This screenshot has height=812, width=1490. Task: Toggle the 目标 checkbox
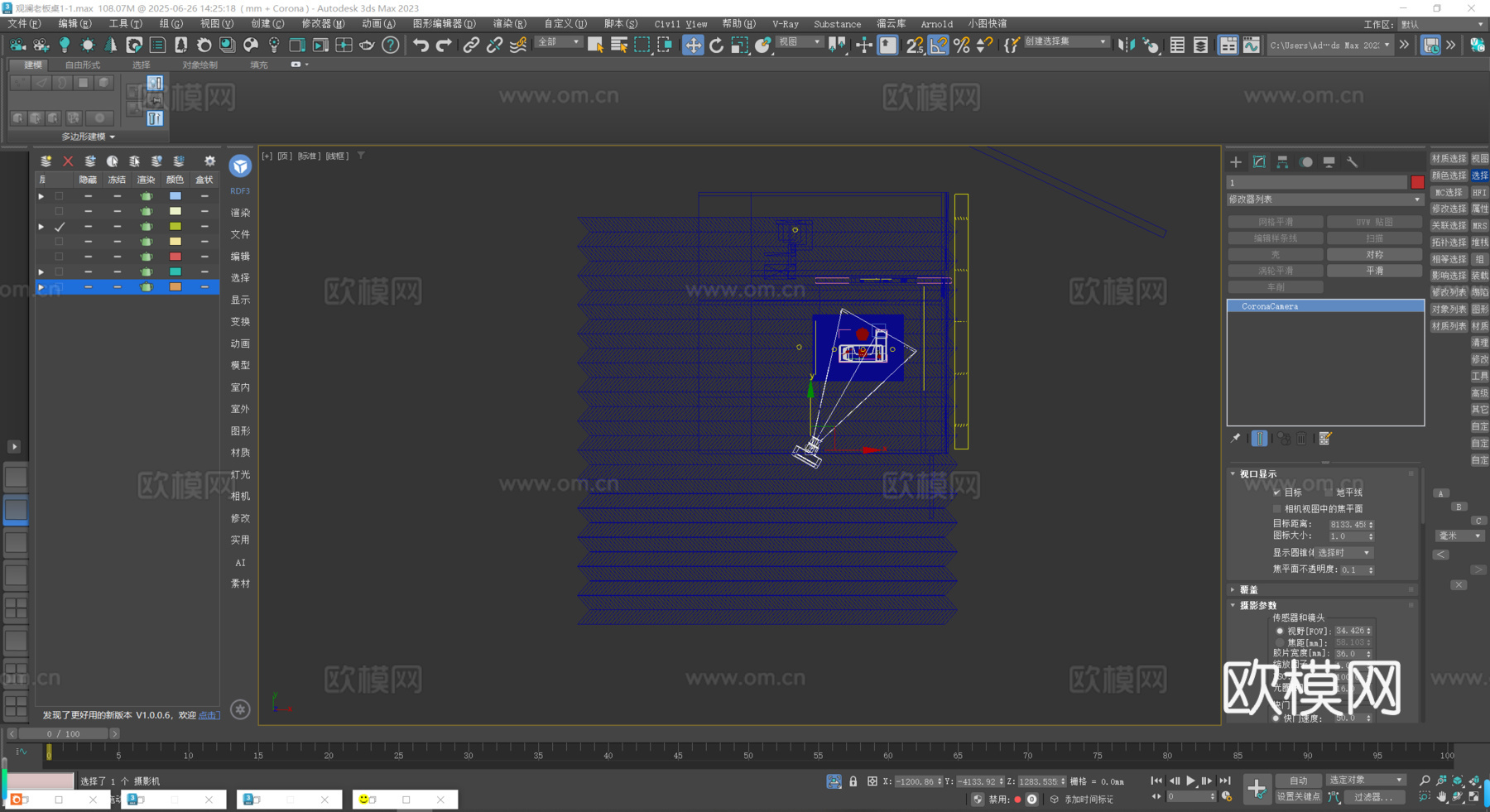1277,492
